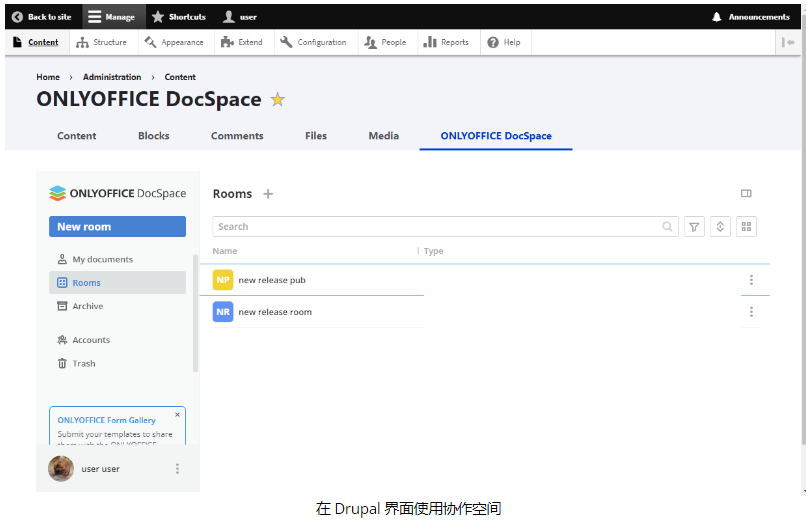Viewport: 806px width, 521px height.
Task: Switch to the Content tab
Action: tap(77, 136)
